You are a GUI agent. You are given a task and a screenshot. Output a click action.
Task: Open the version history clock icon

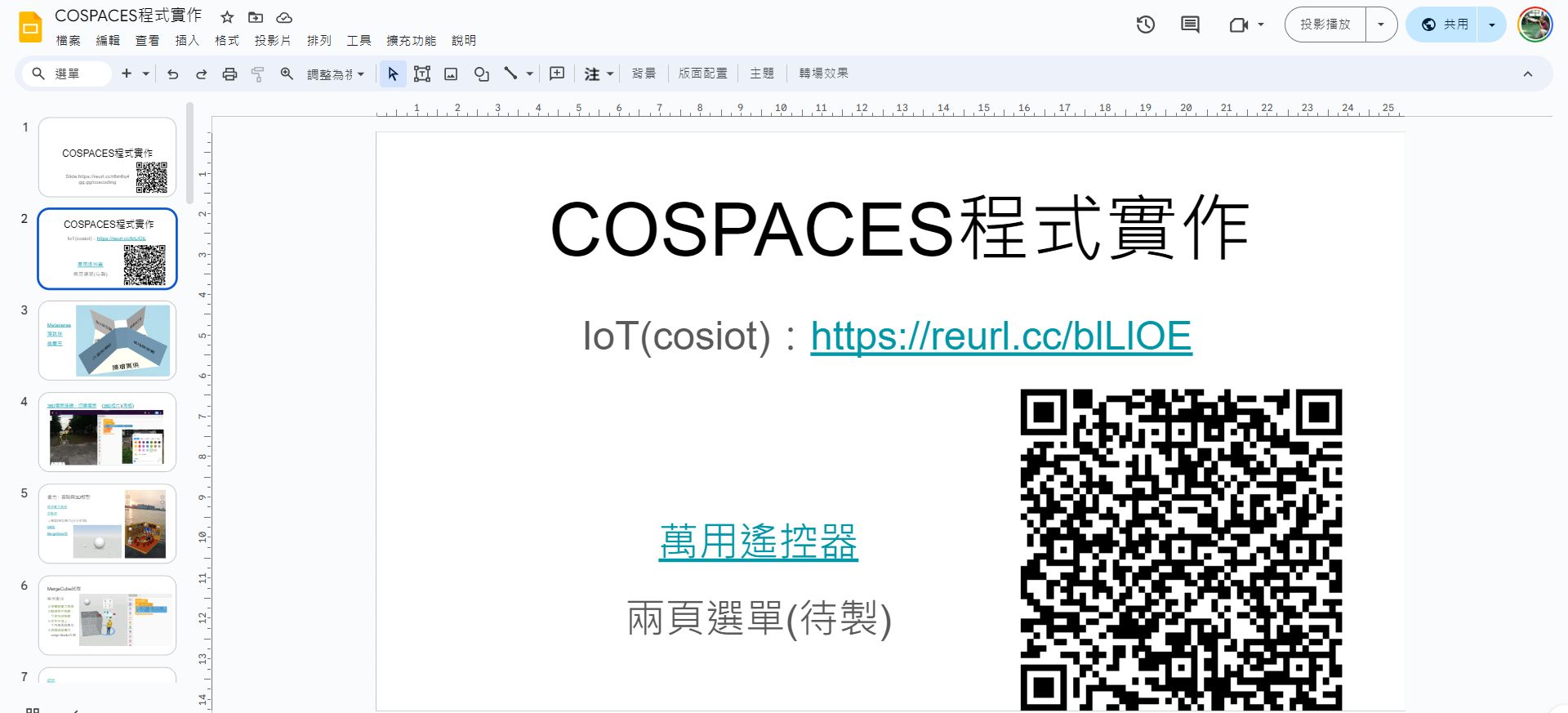click(x=1146, y=25)
